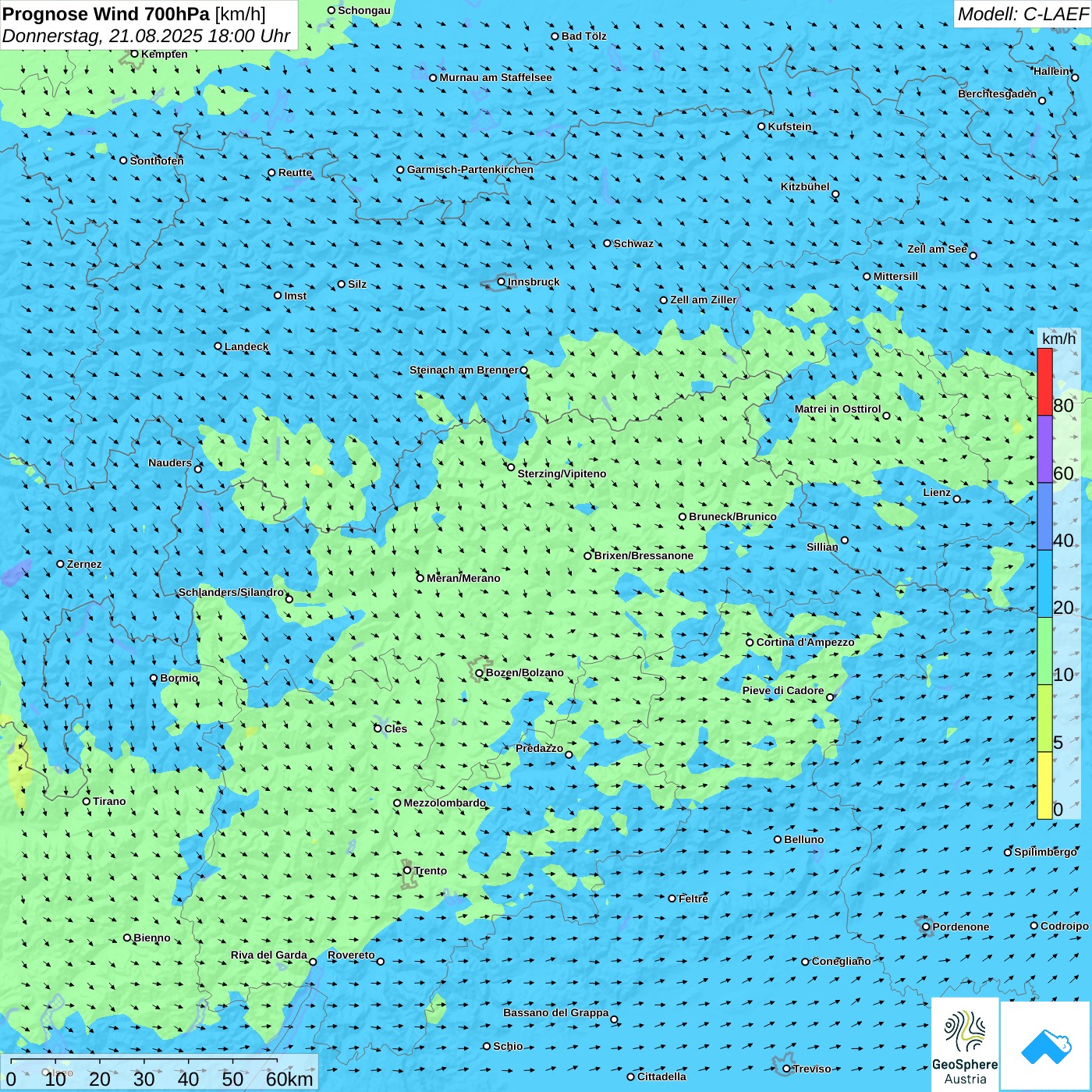The image size is (1092, 1092).
Task: Click the Innsbruck city label
Action: click(534, 282)
